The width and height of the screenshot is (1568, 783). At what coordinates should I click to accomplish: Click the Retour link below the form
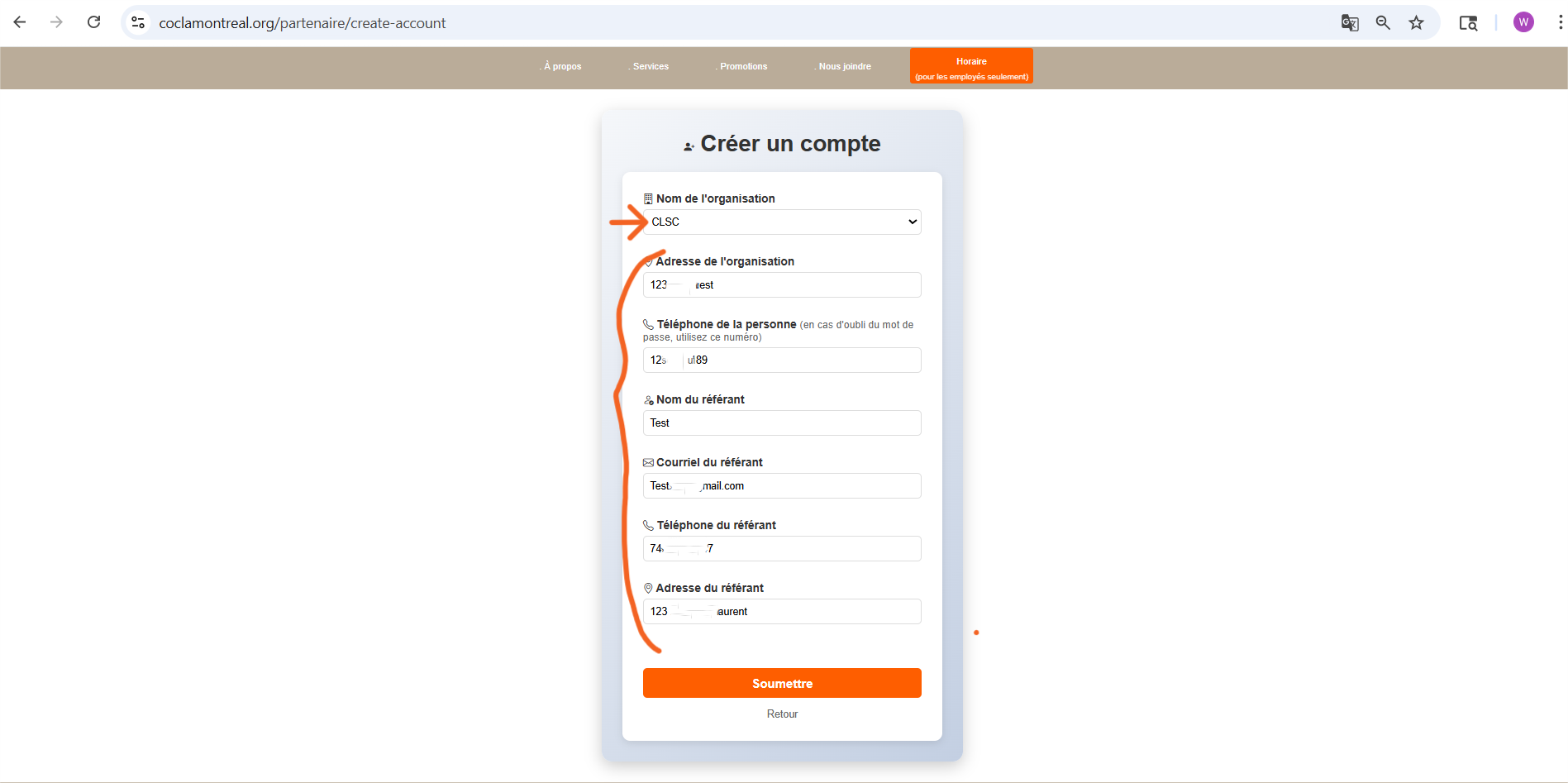coord(782,714)
